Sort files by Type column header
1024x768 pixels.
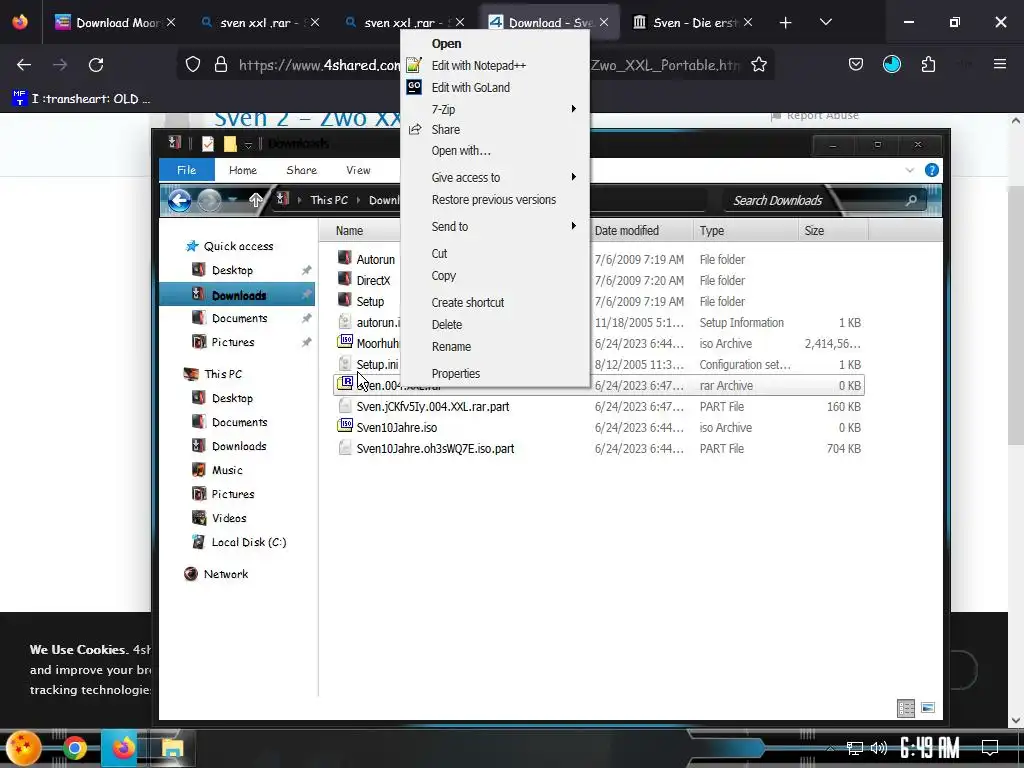[745, 231]
